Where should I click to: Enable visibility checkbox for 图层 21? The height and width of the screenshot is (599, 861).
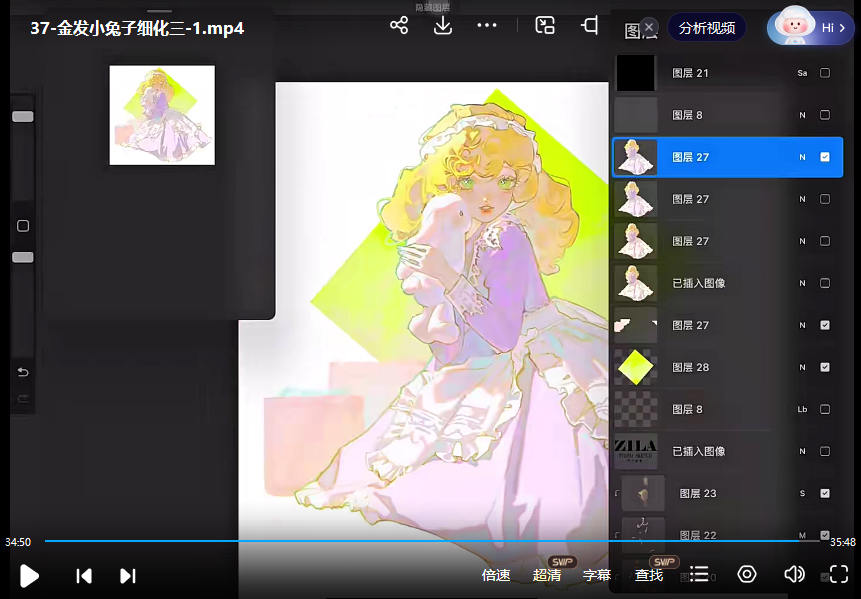[825, 73]
